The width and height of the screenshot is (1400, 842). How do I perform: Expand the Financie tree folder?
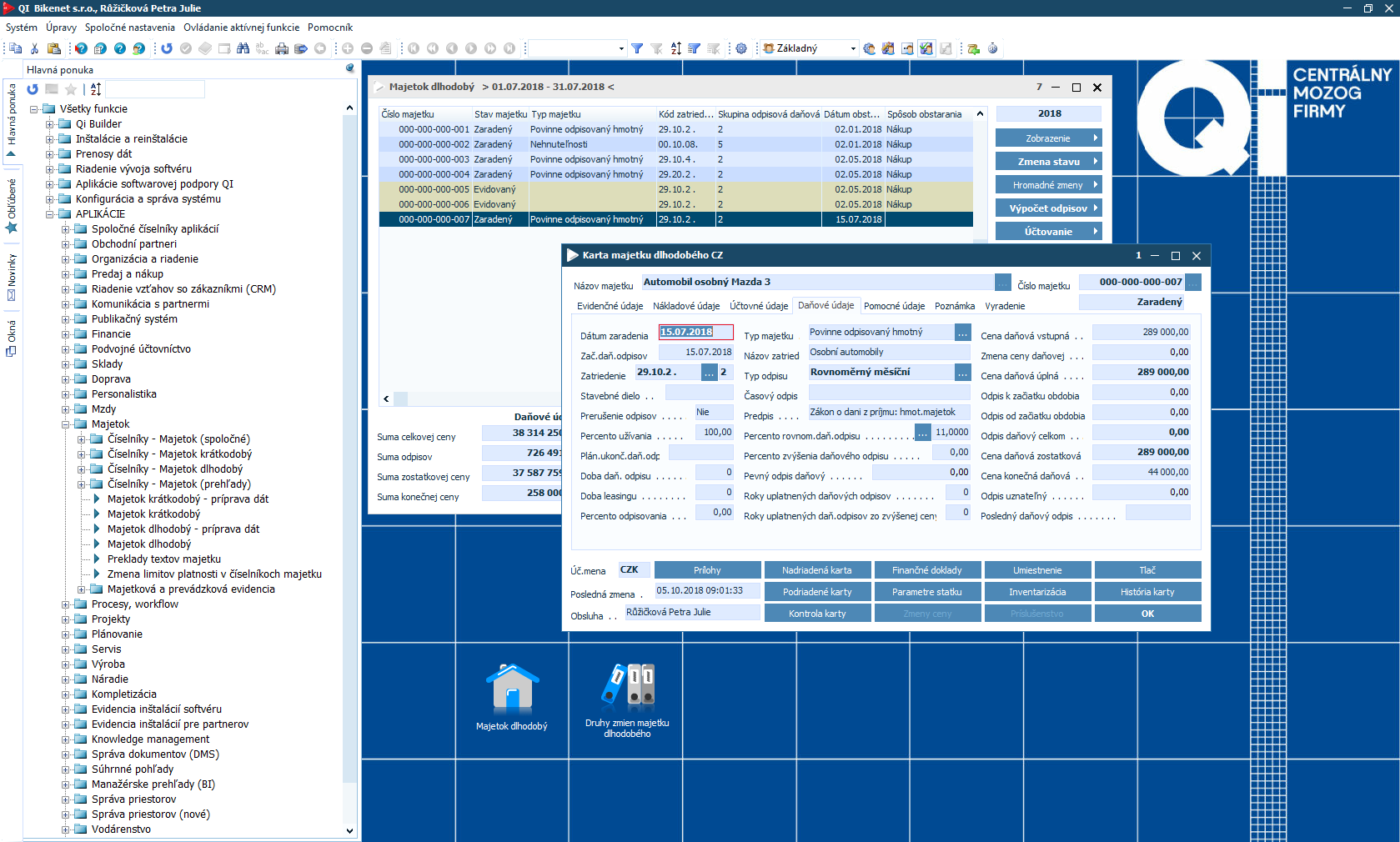pos(66,334)
